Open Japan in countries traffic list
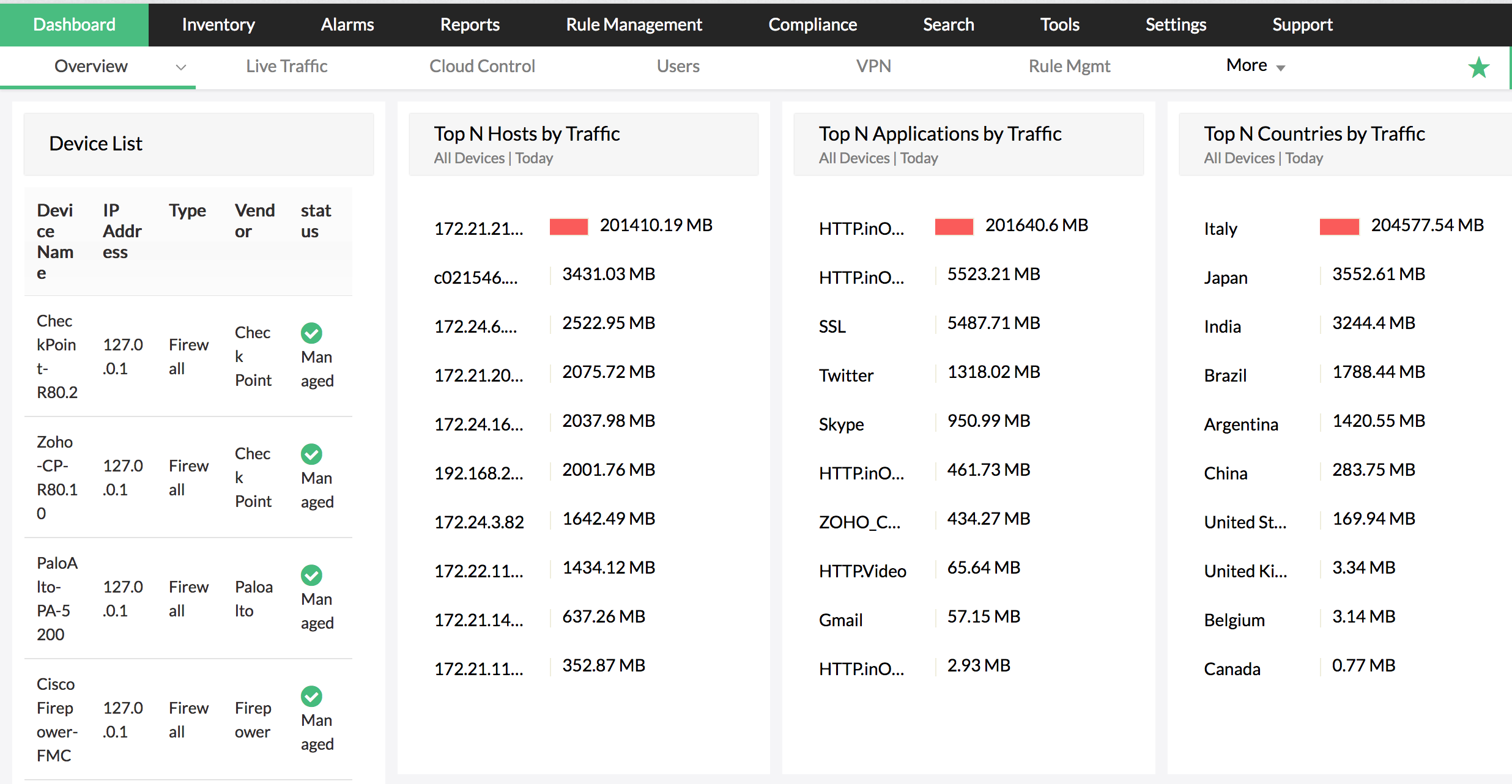 [1225, 278]
